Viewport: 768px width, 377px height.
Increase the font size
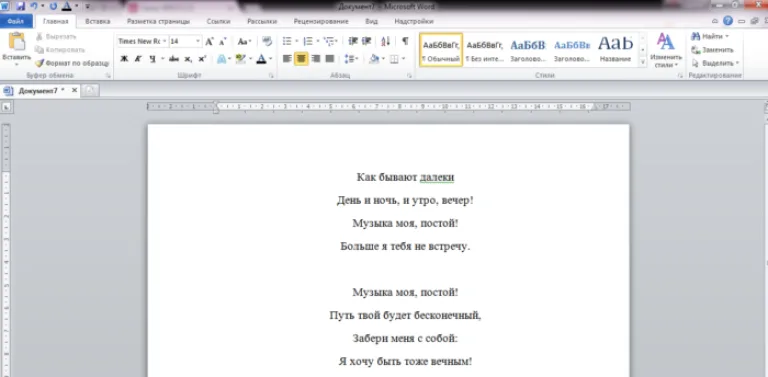209,42
